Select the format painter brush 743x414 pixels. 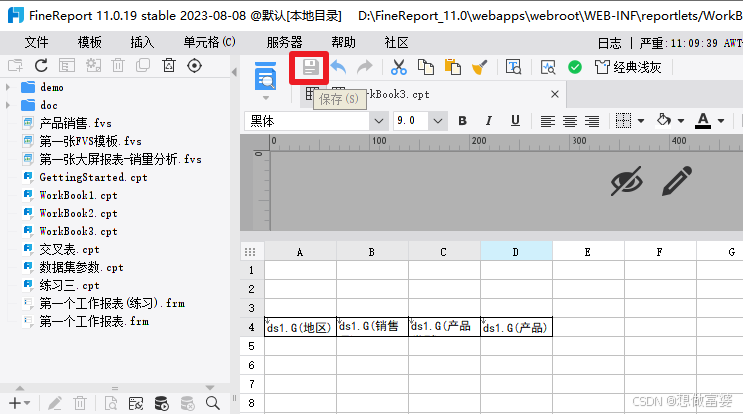480,67
